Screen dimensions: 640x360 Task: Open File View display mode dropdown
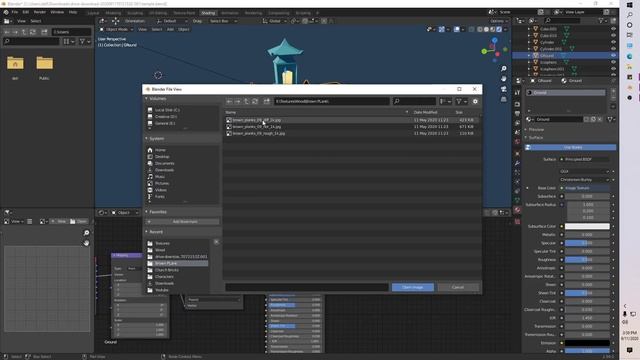tap(445, 101)
